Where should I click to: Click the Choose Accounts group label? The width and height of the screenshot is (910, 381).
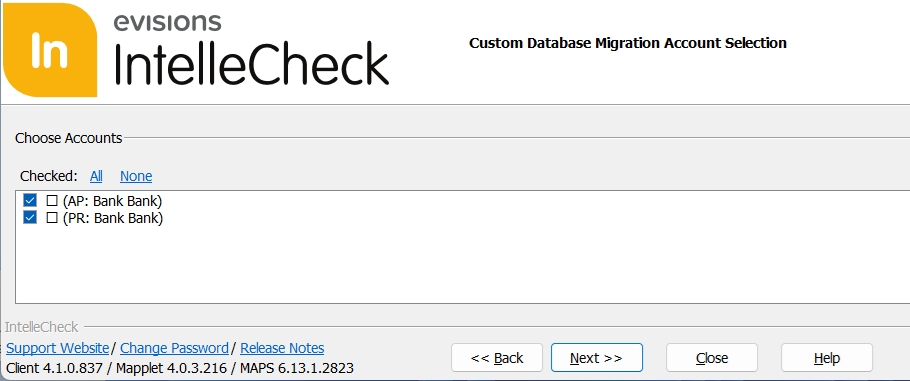pyautogui.click(x=68, y=138)
